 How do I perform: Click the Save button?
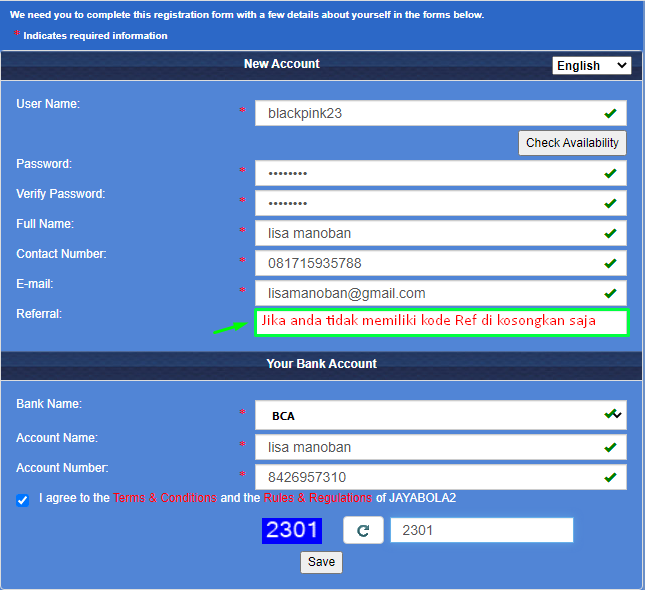[x=321, y=562]
